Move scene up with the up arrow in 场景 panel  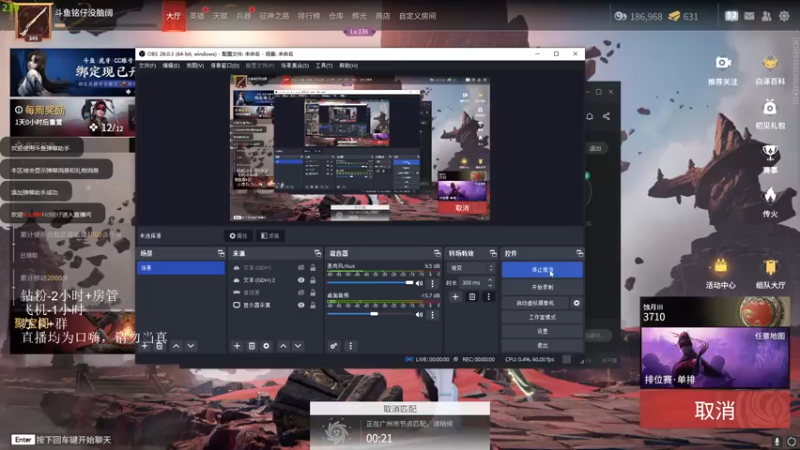point(176,346)
